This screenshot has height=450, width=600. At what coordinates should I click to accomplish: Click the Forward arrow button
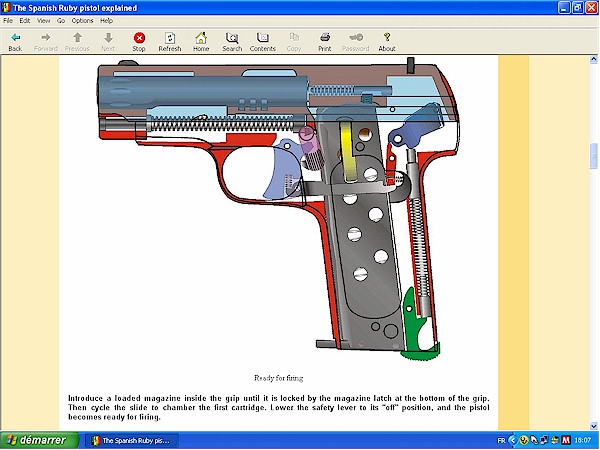46,42
